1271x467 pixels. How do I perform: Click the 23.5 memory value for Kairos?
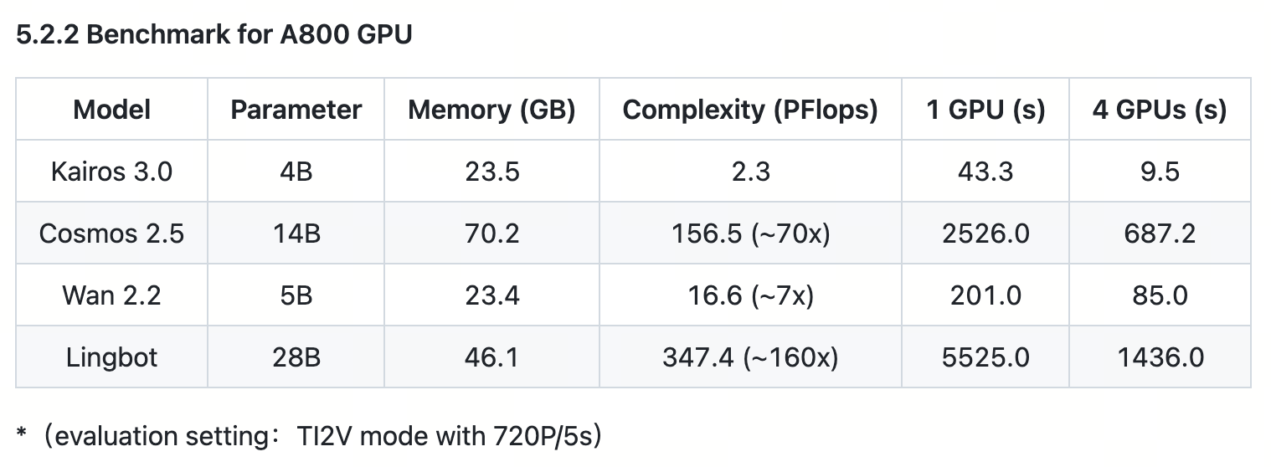click(491, 171)
